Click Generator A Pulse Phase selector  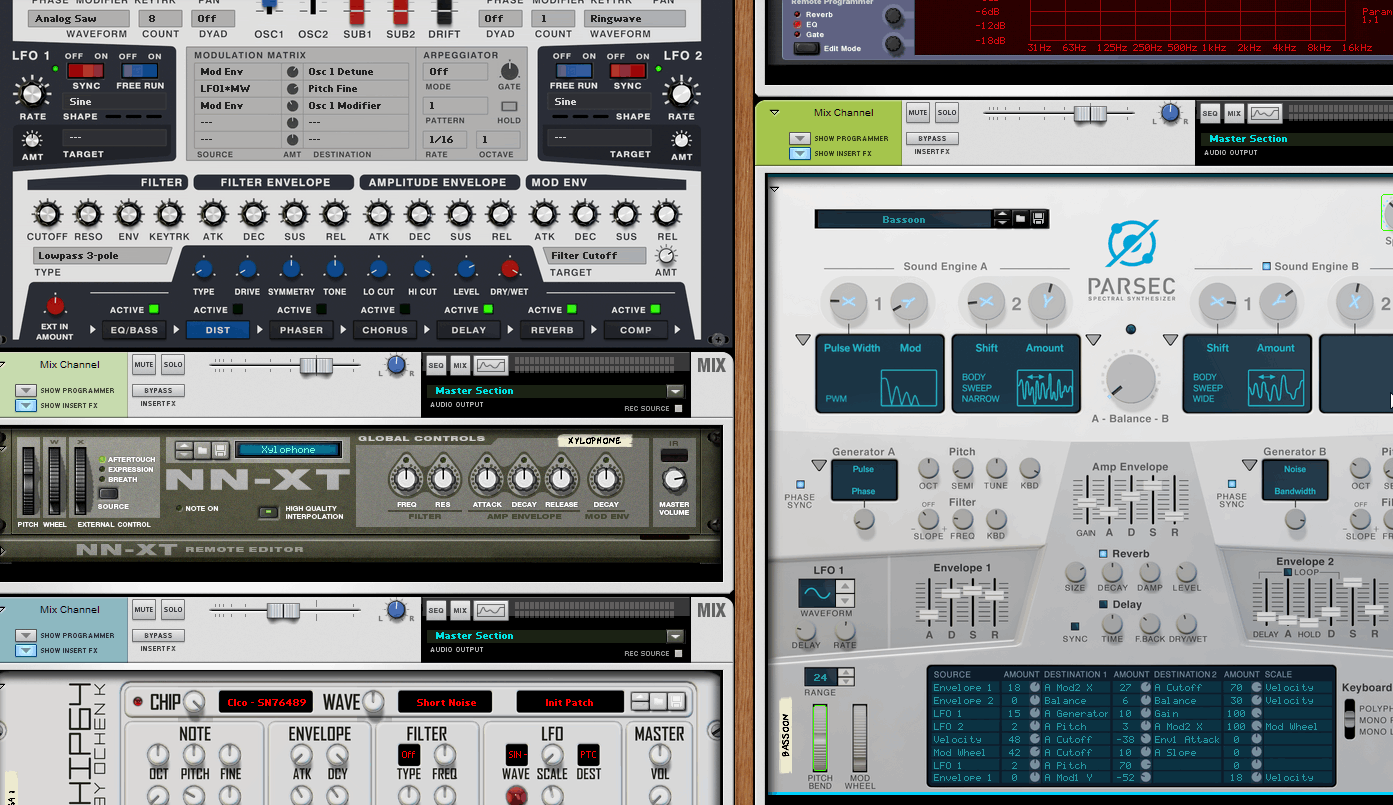[x=863, y=480]
